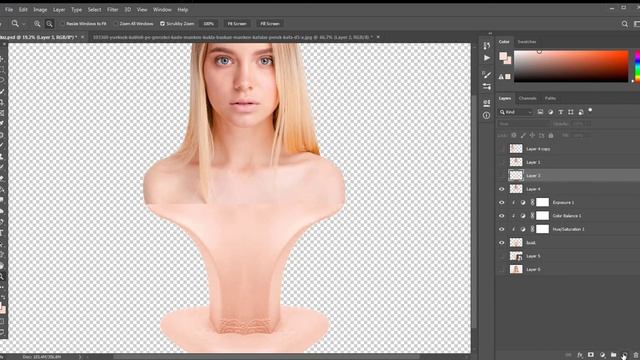Hide the Color Balance 1 adjustment layer

(502, 216)
